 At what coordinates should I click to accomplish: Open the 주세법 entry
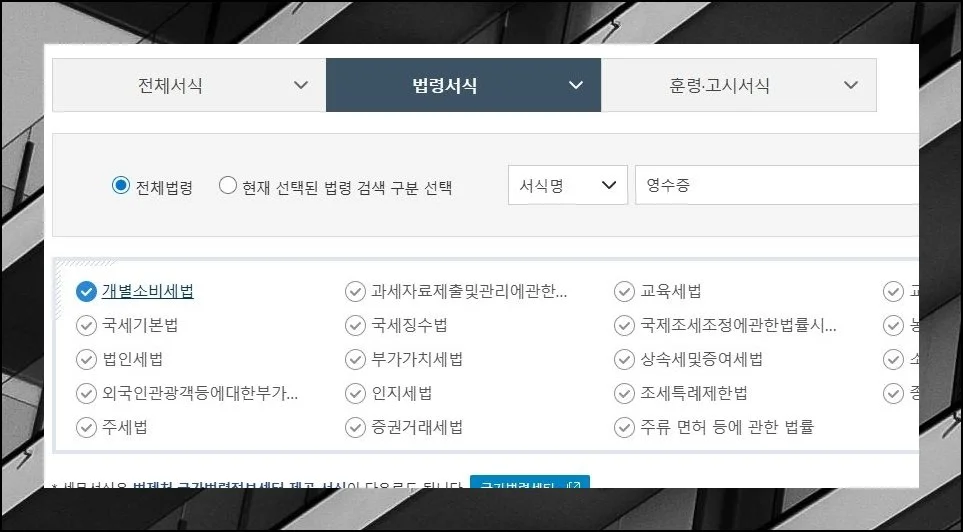(x=125, y=426)
